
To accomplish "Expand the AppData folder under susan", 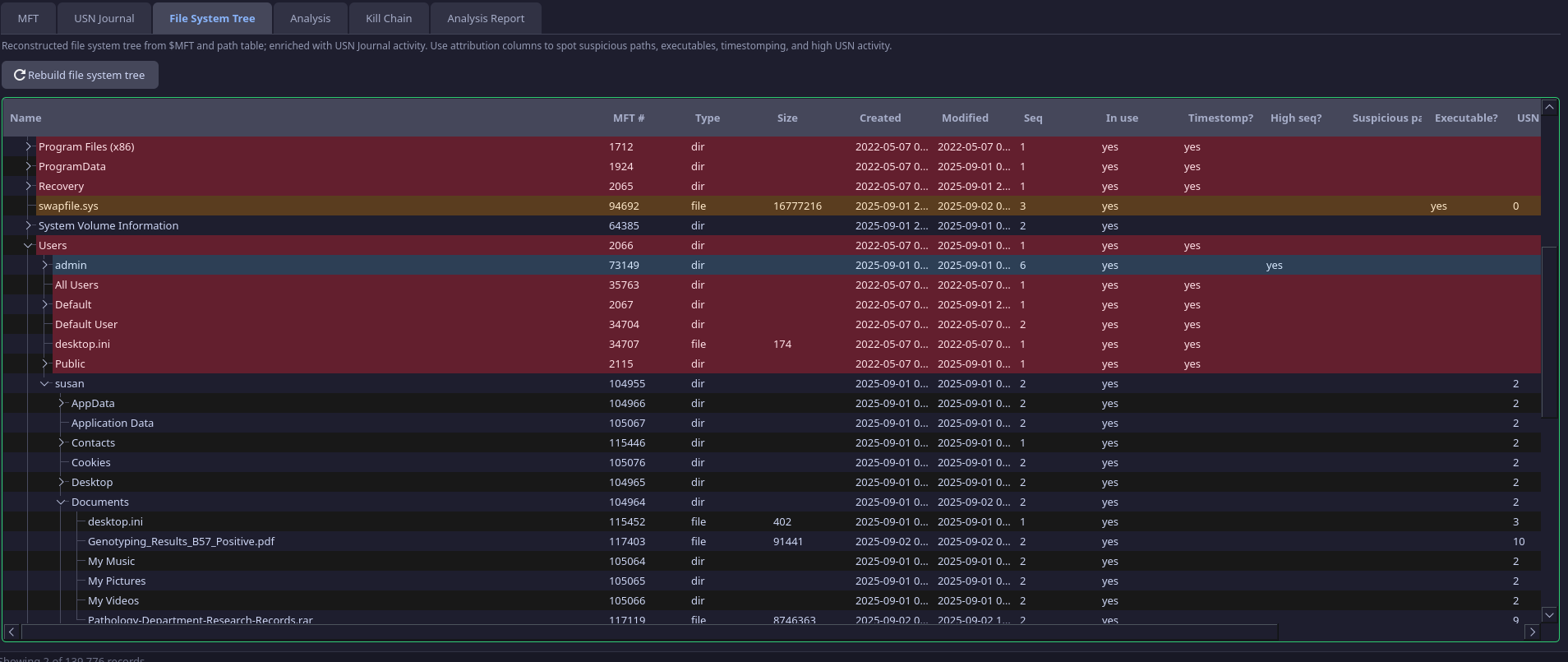I will (62, 403).
